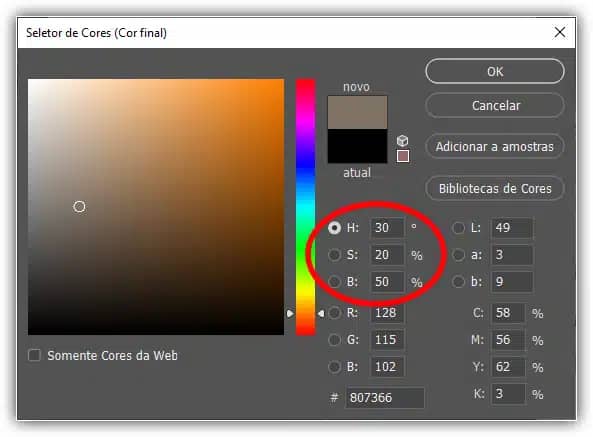
Task: Select the H hue radio button
Action: coord(334,228)
